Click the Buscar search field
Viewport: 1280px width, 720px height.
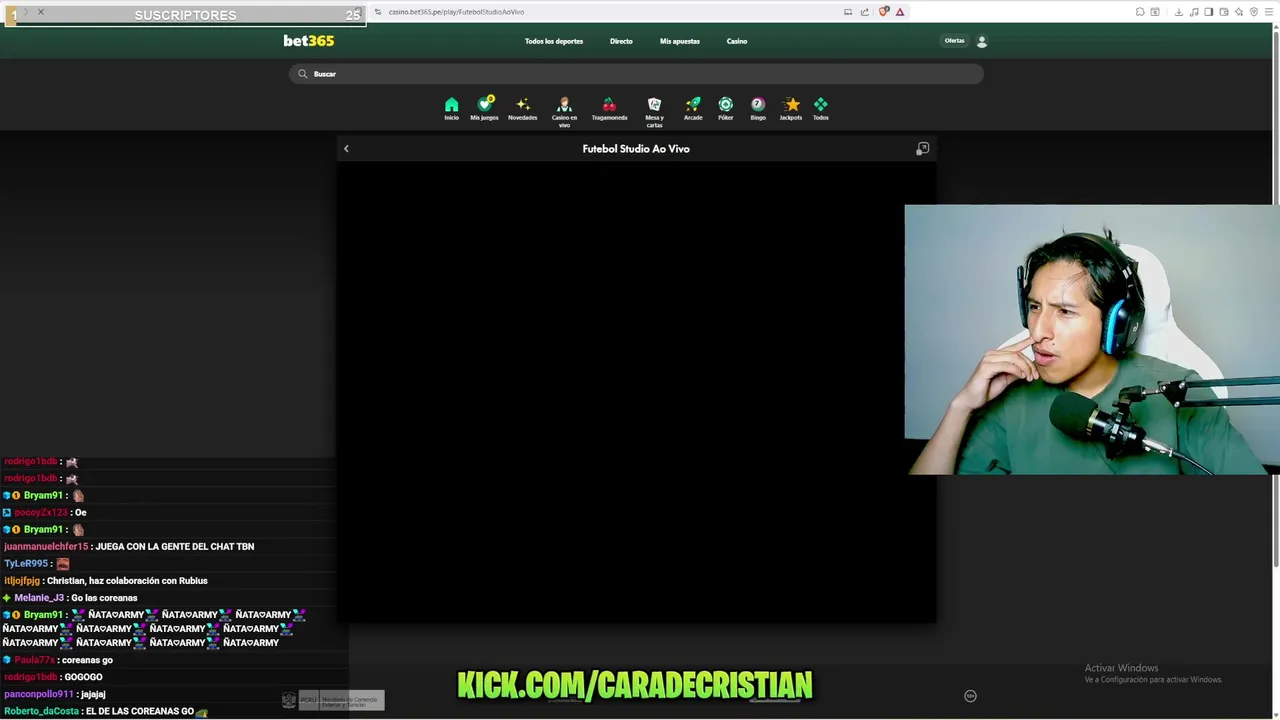(636, 74)
